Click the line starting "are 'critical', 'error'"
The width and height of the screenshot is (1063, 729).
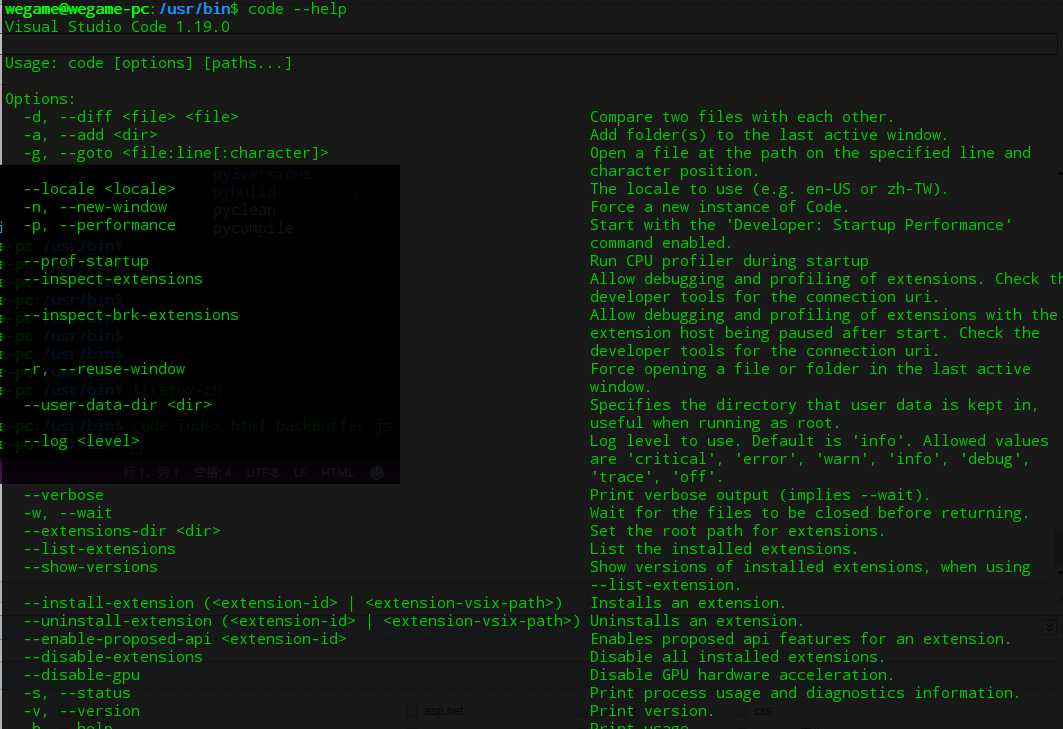[810, 459]
